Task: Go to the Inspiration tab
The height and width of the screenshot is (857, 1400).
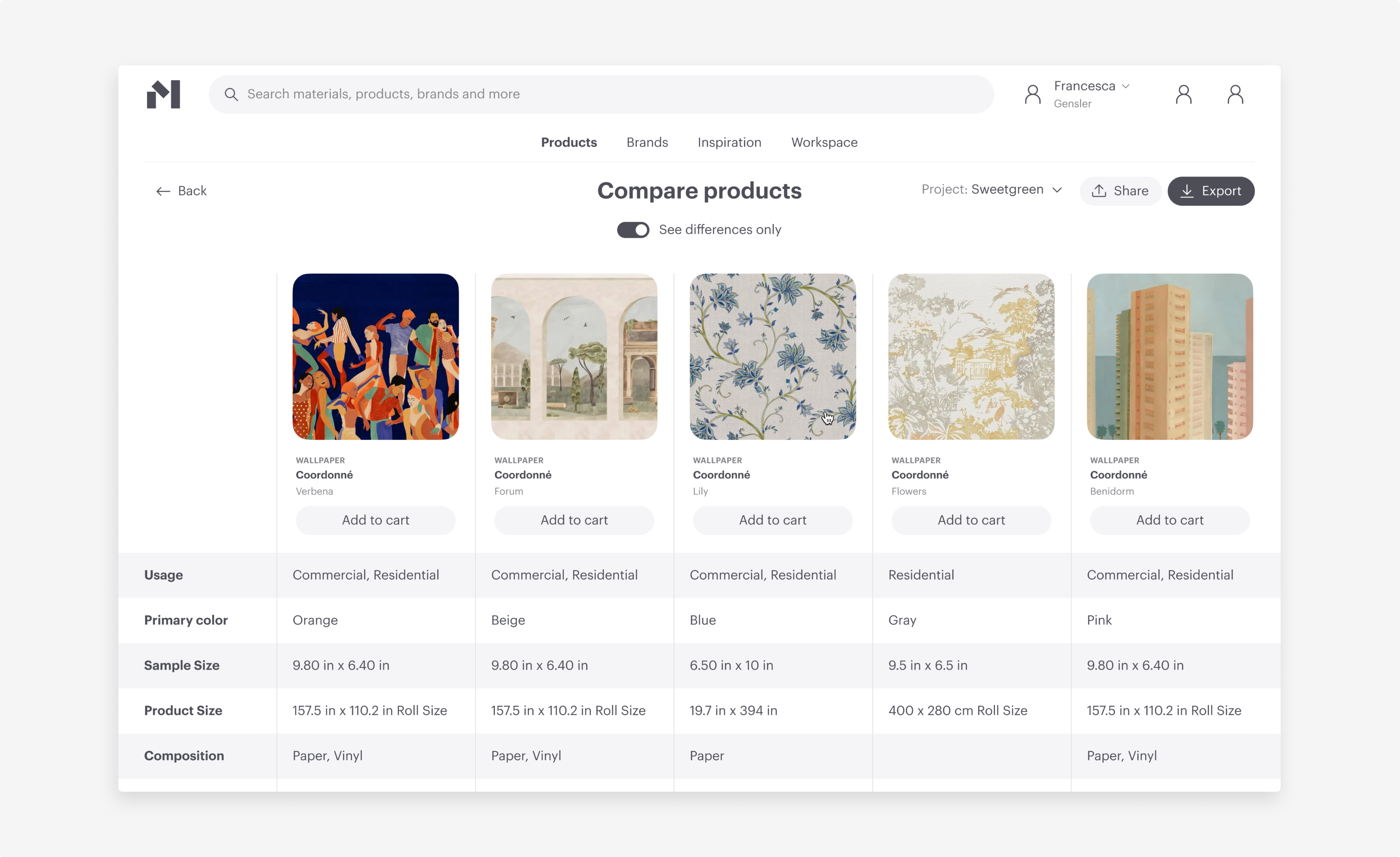Action: (x=729, y=142)
